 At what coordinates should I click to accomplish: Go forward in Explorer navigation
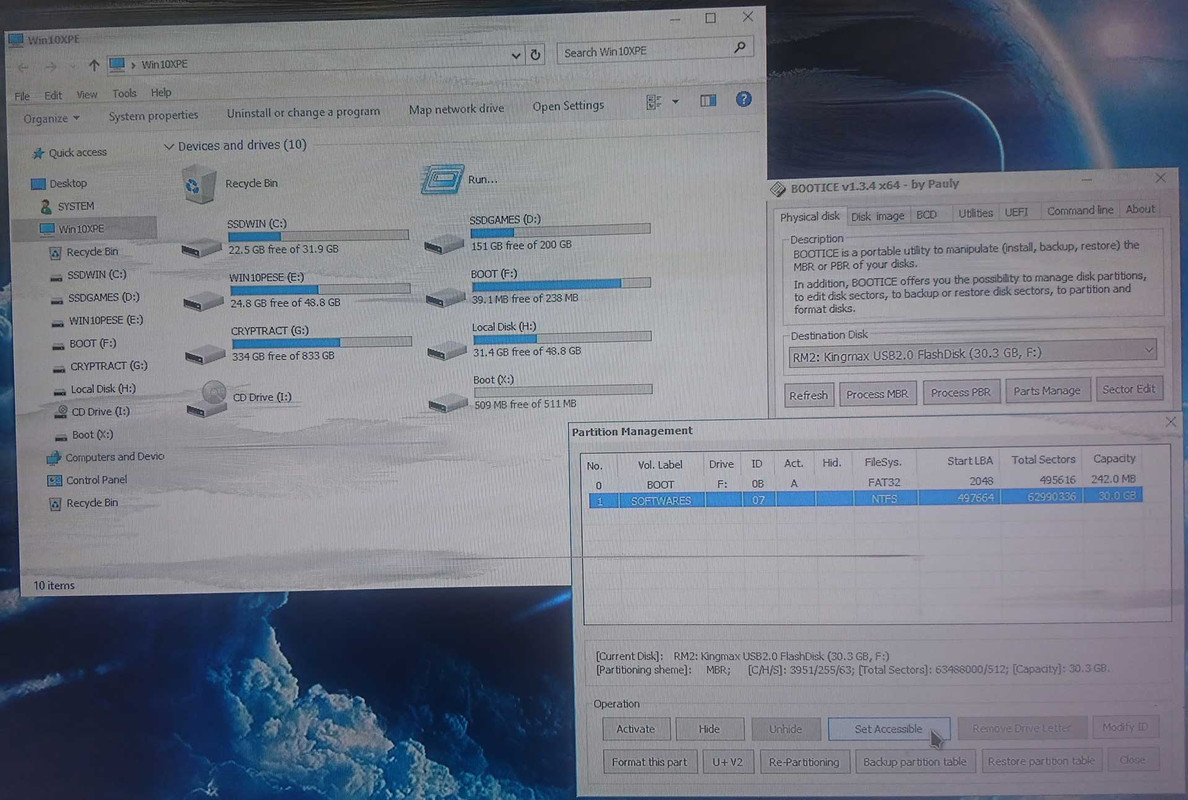pyautogui.click(x=51, y=67)
